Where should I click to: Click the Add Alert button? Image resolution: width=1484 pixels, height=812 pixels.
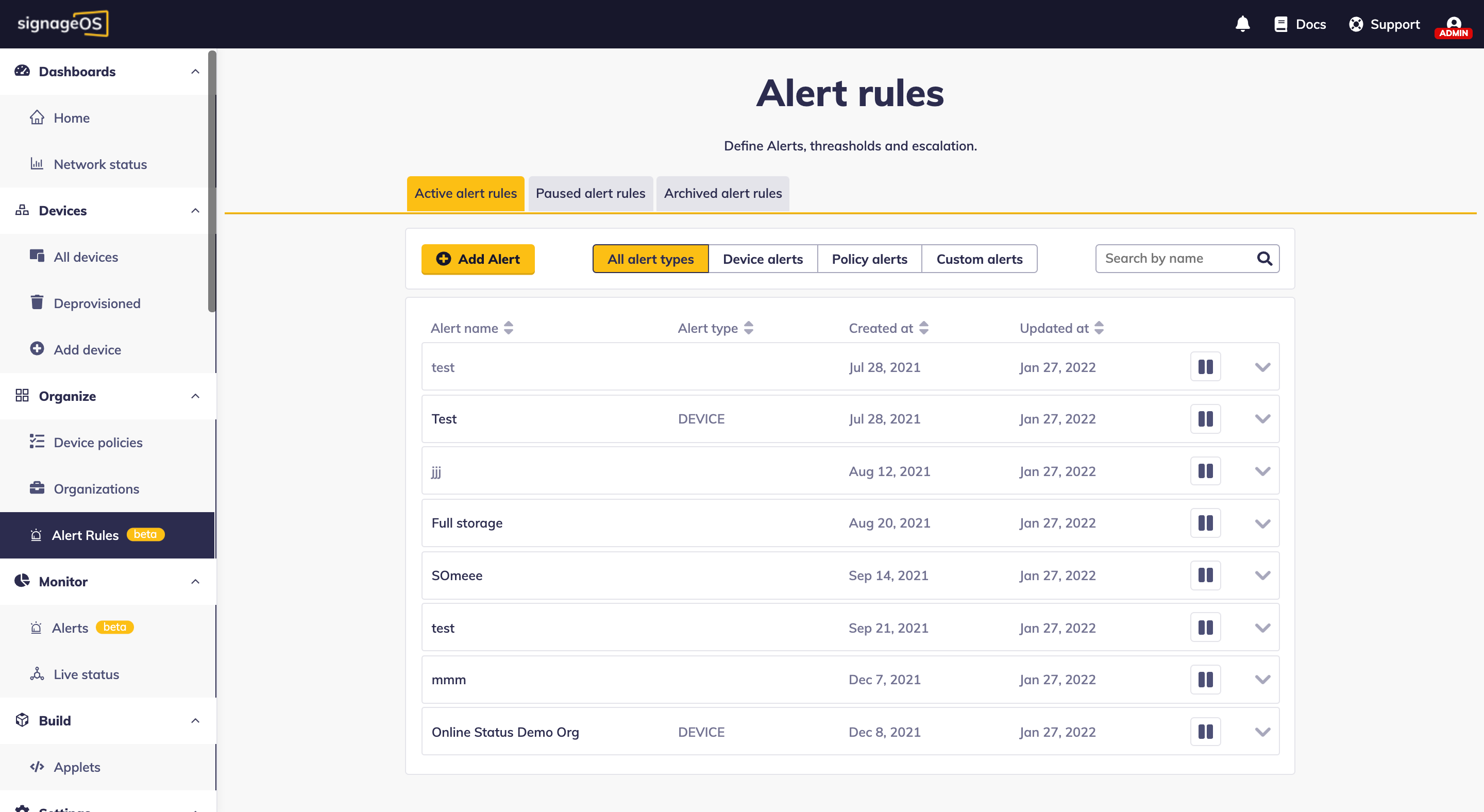point(478,259)
